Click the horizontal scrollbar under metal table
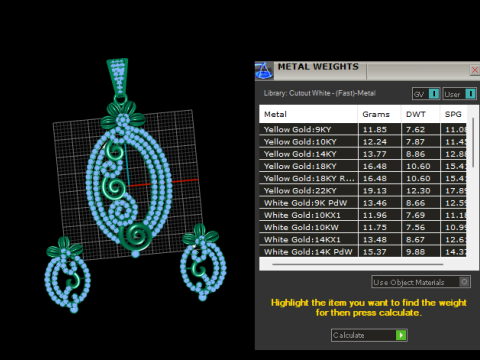The image size is (480, 360). click(x=358, y=264)
